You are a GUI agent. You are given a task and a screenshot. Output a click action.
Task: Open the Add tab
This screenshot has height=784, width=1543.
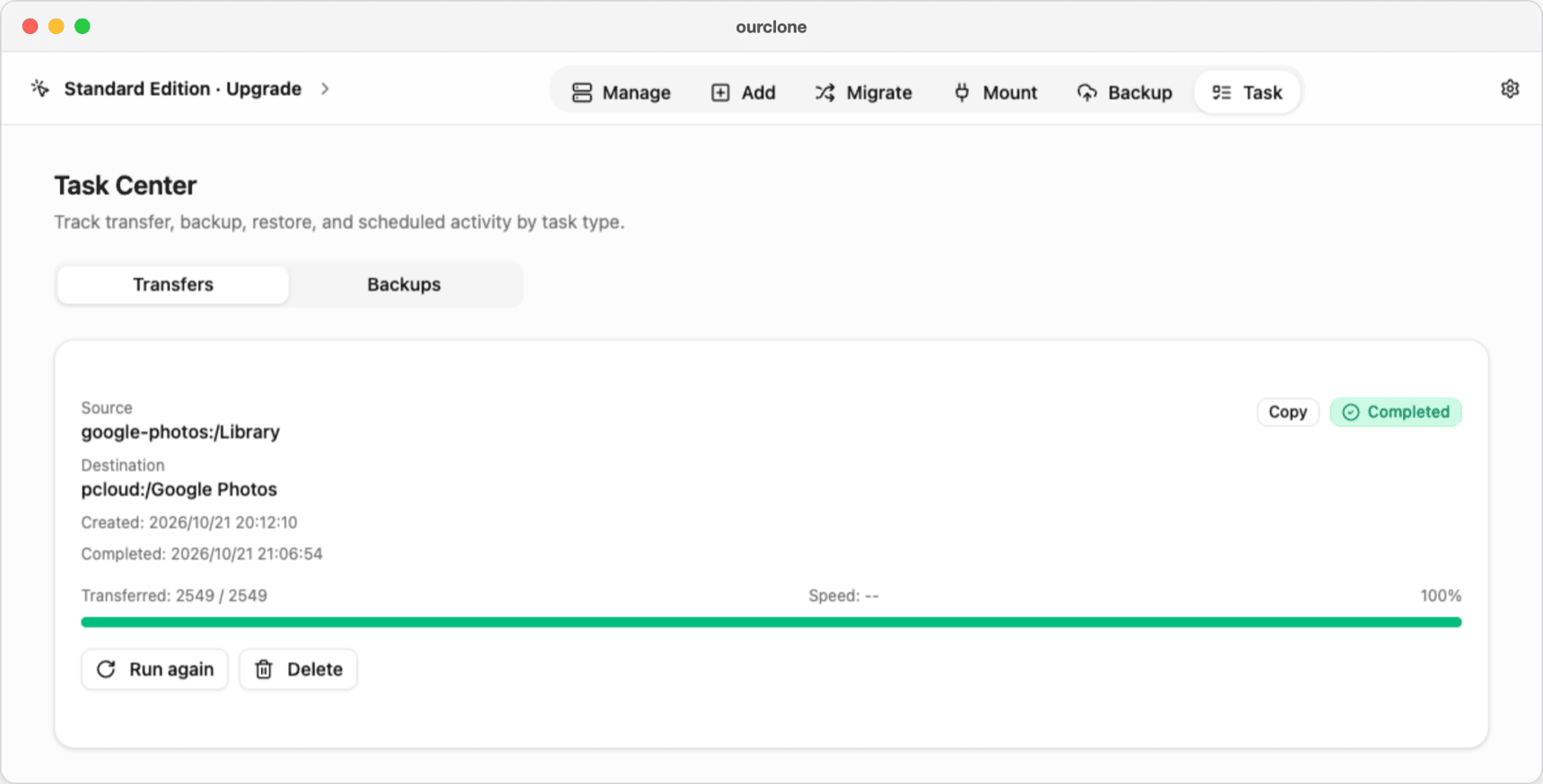click(x=743, y=92)
